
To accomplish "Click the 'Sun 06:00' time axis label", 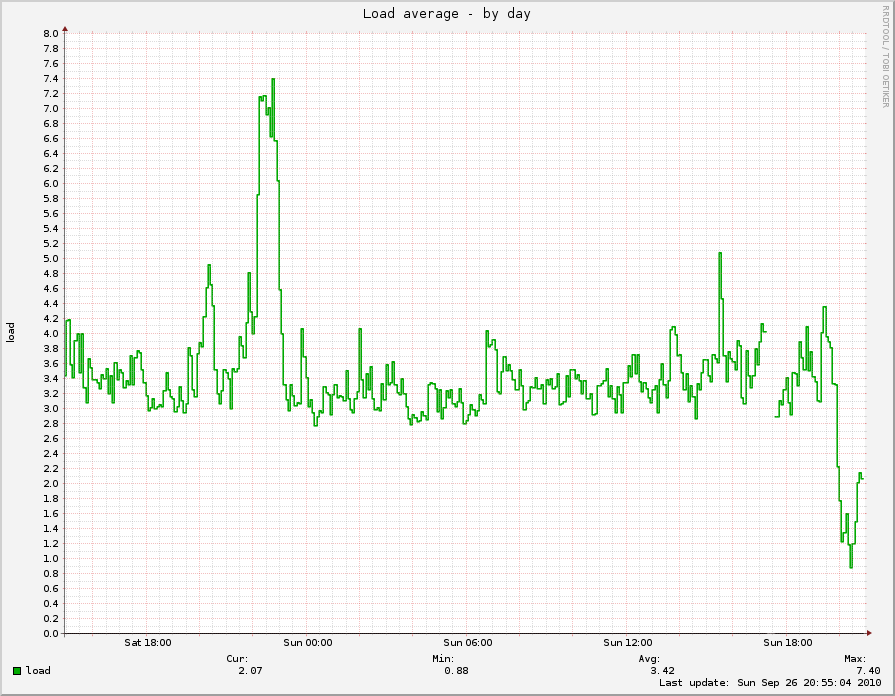I will [x=467, y=643].
